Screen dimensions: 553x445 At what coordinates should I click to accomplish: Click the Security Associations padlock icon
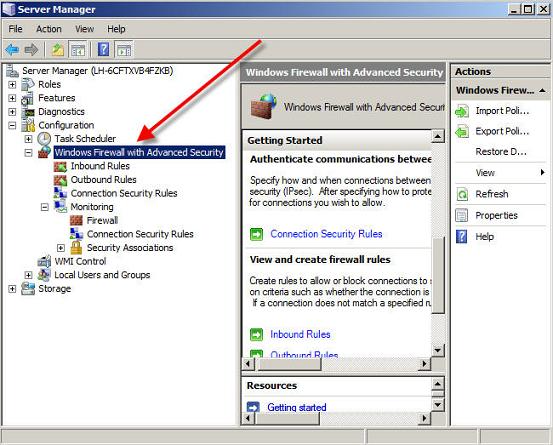pos(76,248)
